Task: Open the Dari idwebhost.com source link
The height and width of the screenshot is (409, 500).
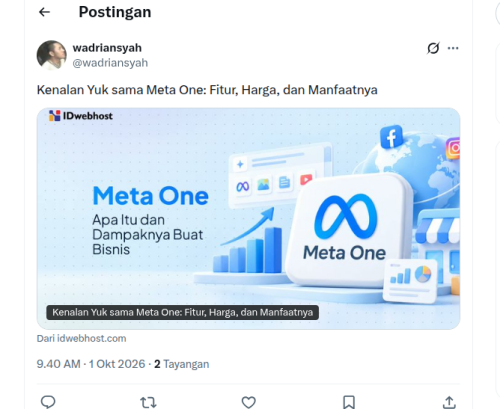Action: (x=81, y=338)
